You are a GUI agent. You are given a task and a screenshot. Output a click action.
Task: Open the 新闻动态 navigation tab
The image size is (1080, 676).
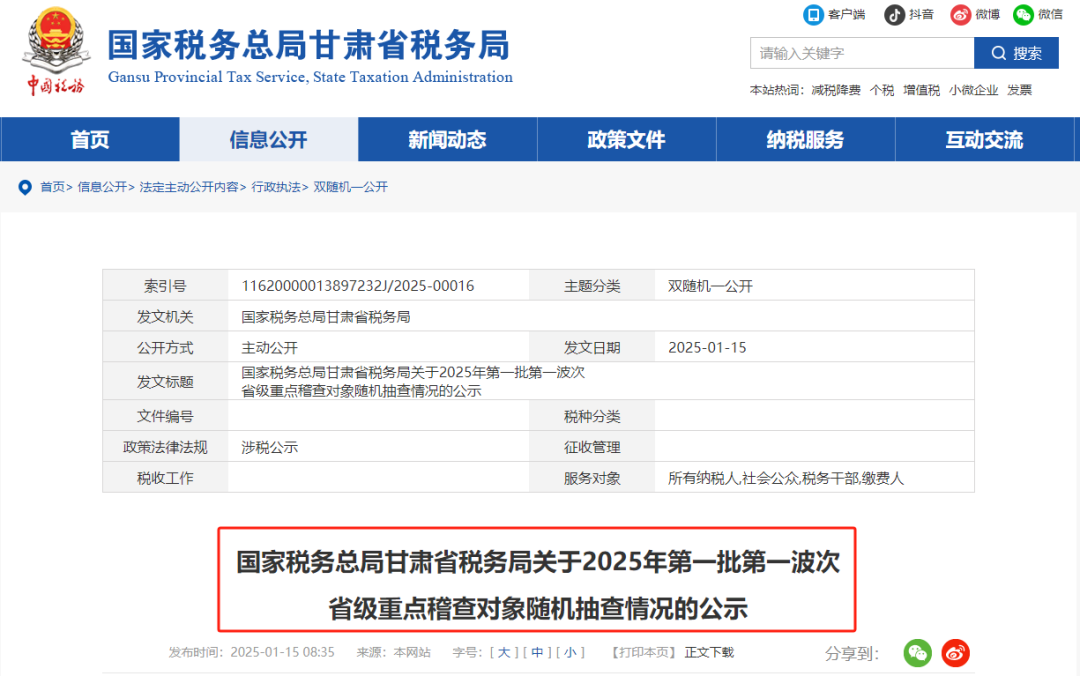[x=447, y=140]
